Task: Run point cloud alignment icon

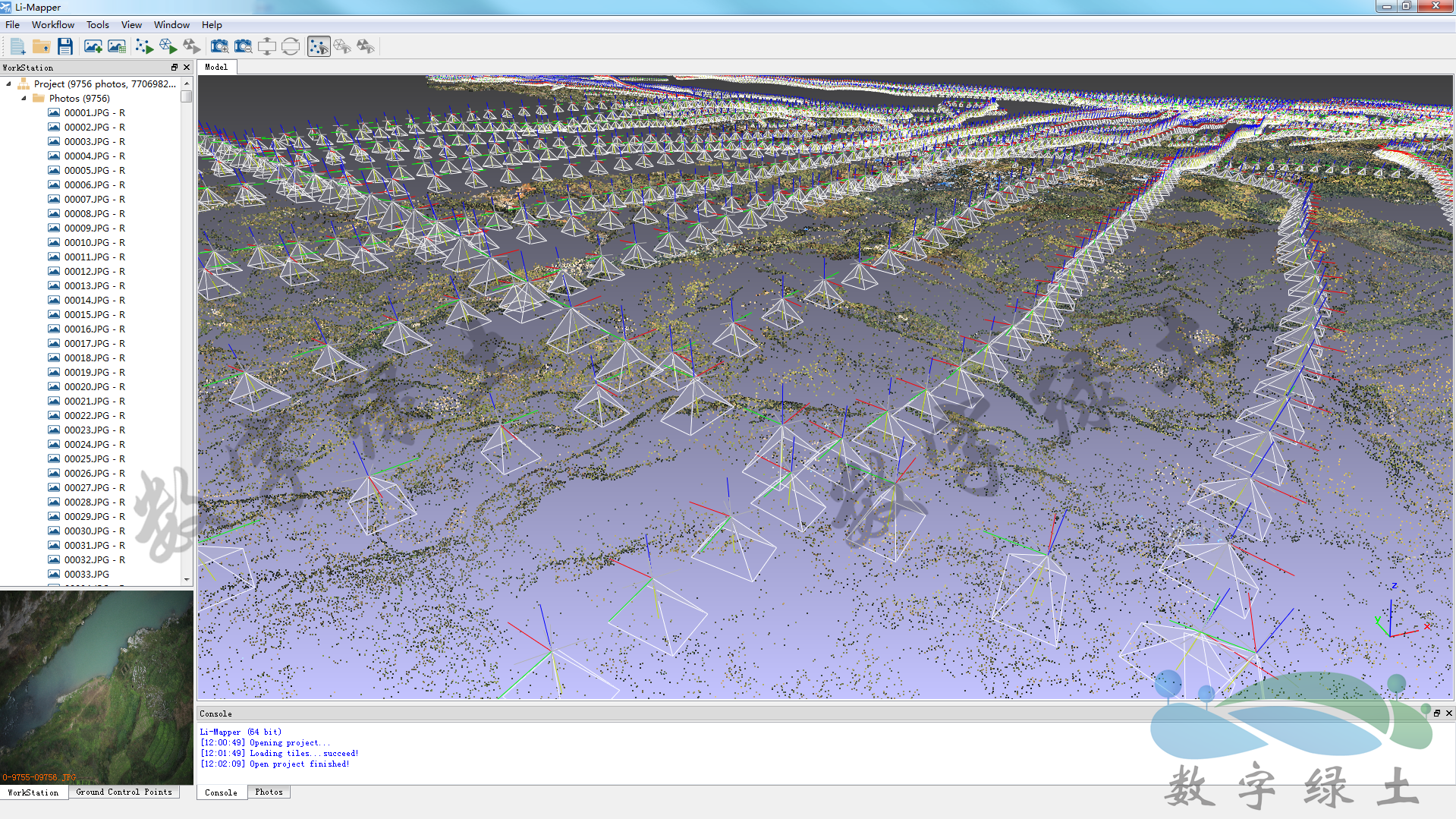Action: tap(144, 46)
